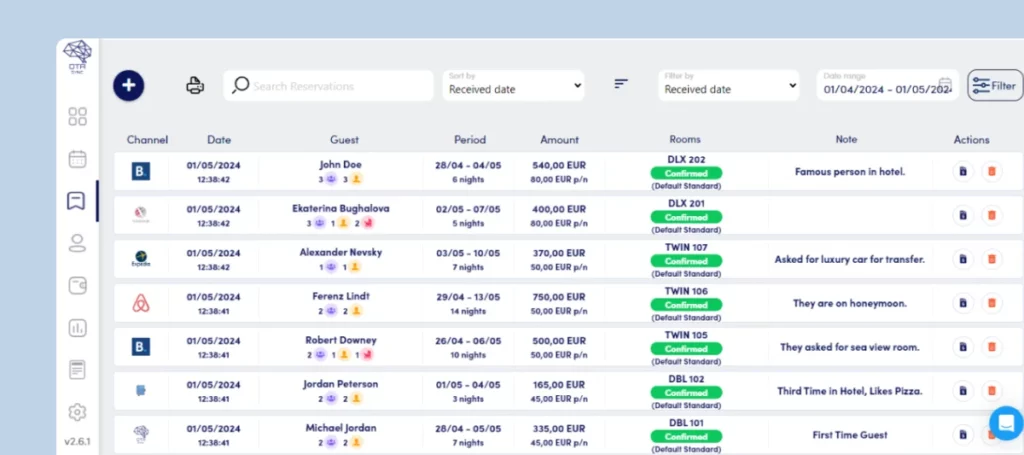The width and height of the screenshot is (1024, 455).
Task: View details of Ferenz Lindt reservation
Action: click(963, 303)
